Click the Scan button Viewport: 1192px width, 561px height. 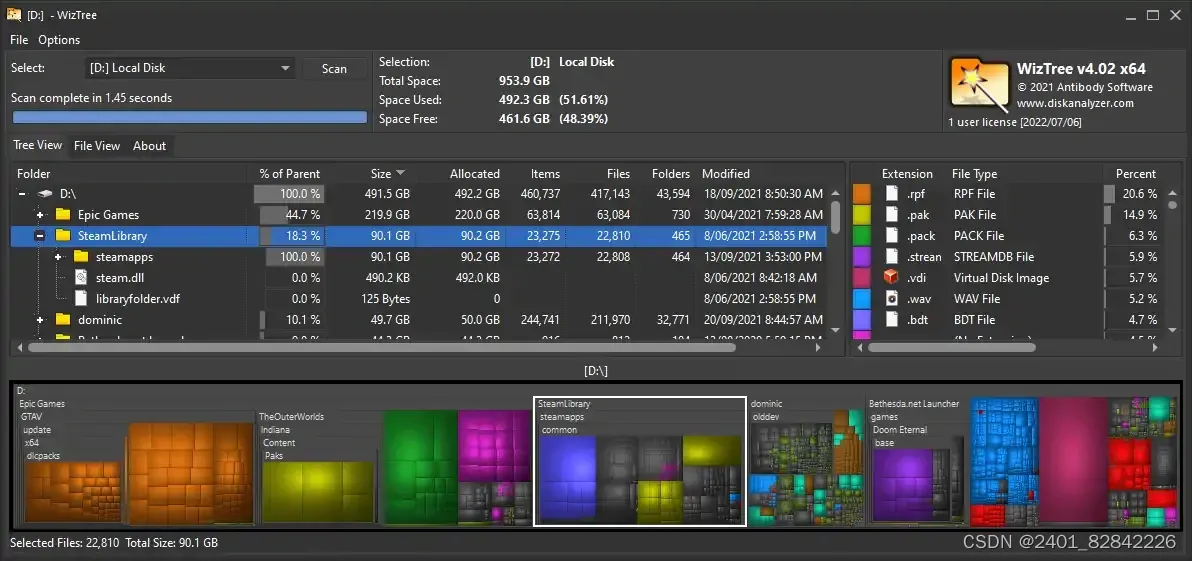click(334, 68)
